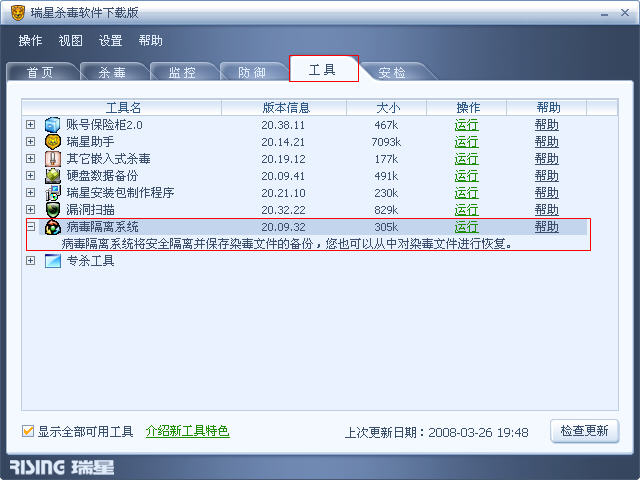
Task: Open 帮助 link for 瑞星助手
Action: [547, 142]
